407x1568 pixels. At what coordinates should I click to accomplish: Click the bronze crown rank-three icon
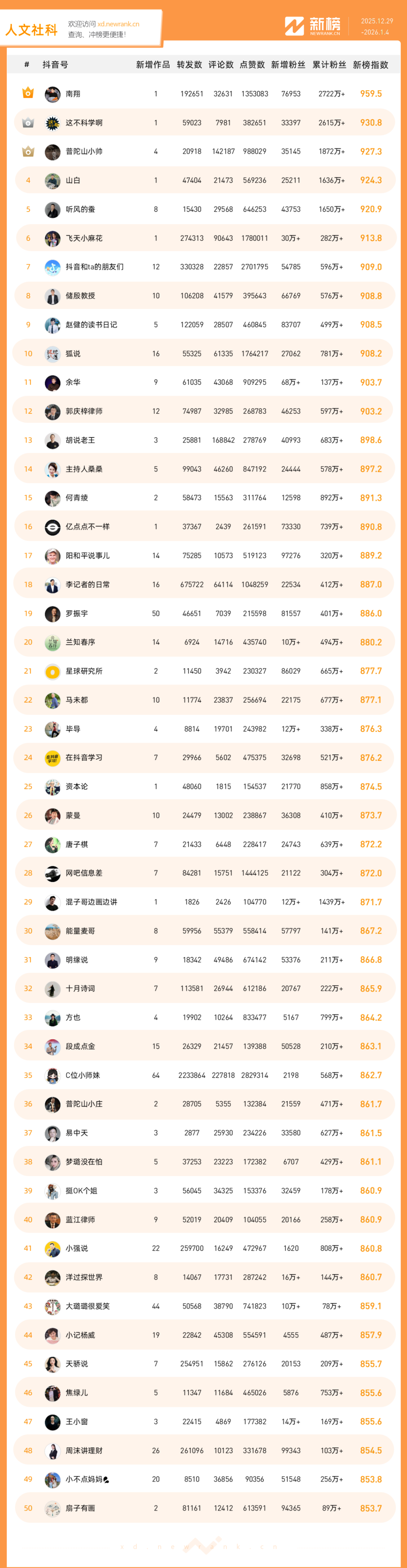[x=28, y=151]
